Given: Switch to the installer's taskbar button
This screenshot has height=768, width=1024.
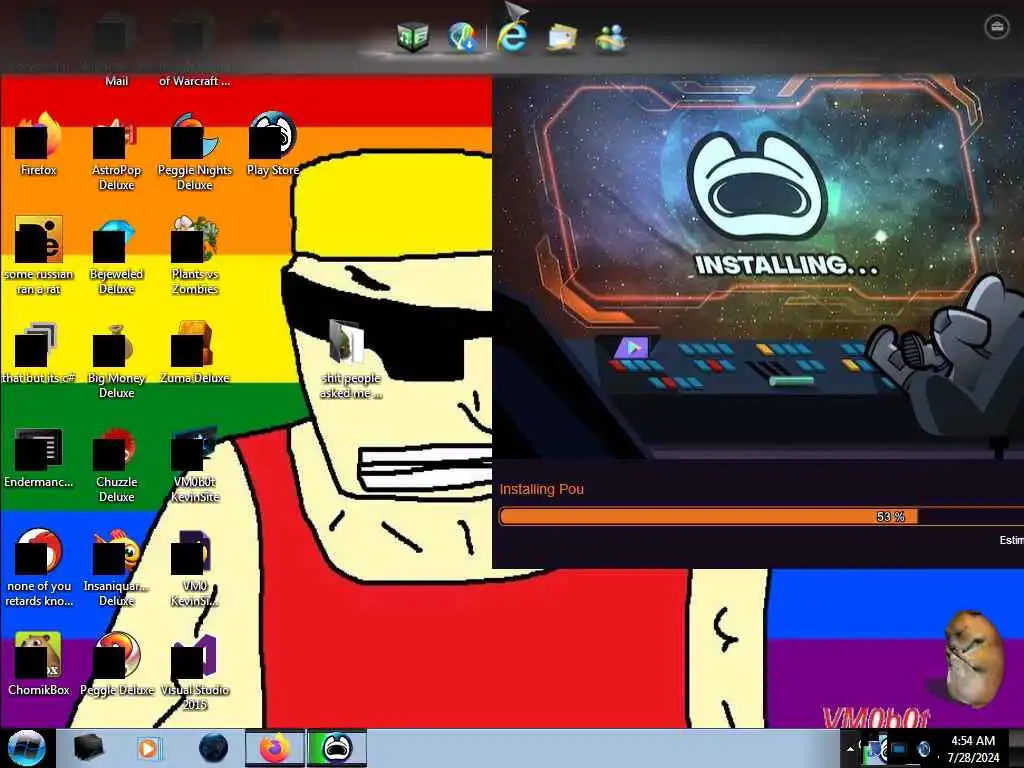Looking at the screenshot, I should (337, 748).
